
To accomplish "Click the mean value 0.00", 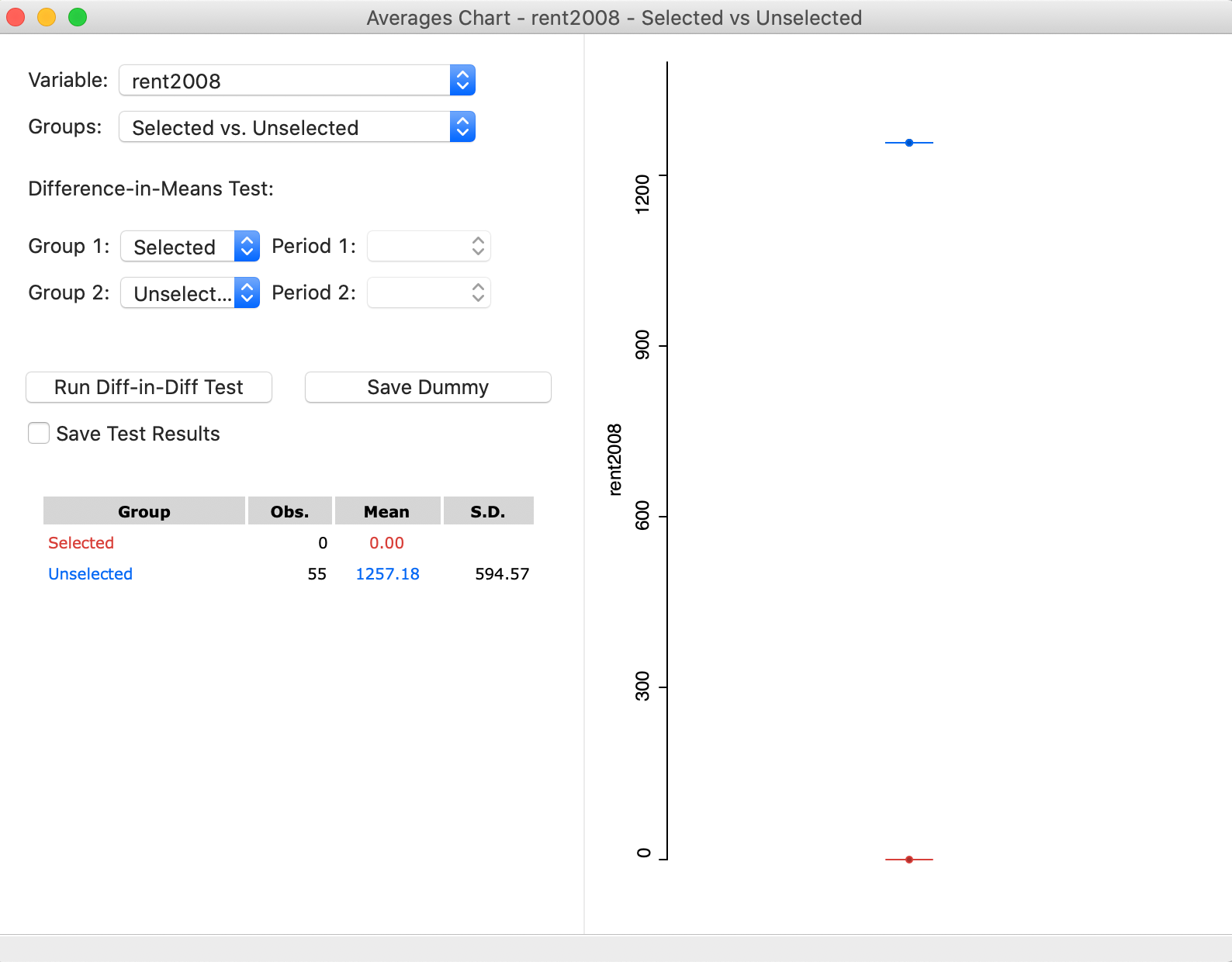I will pyautogui.click(x=386, y=543).
